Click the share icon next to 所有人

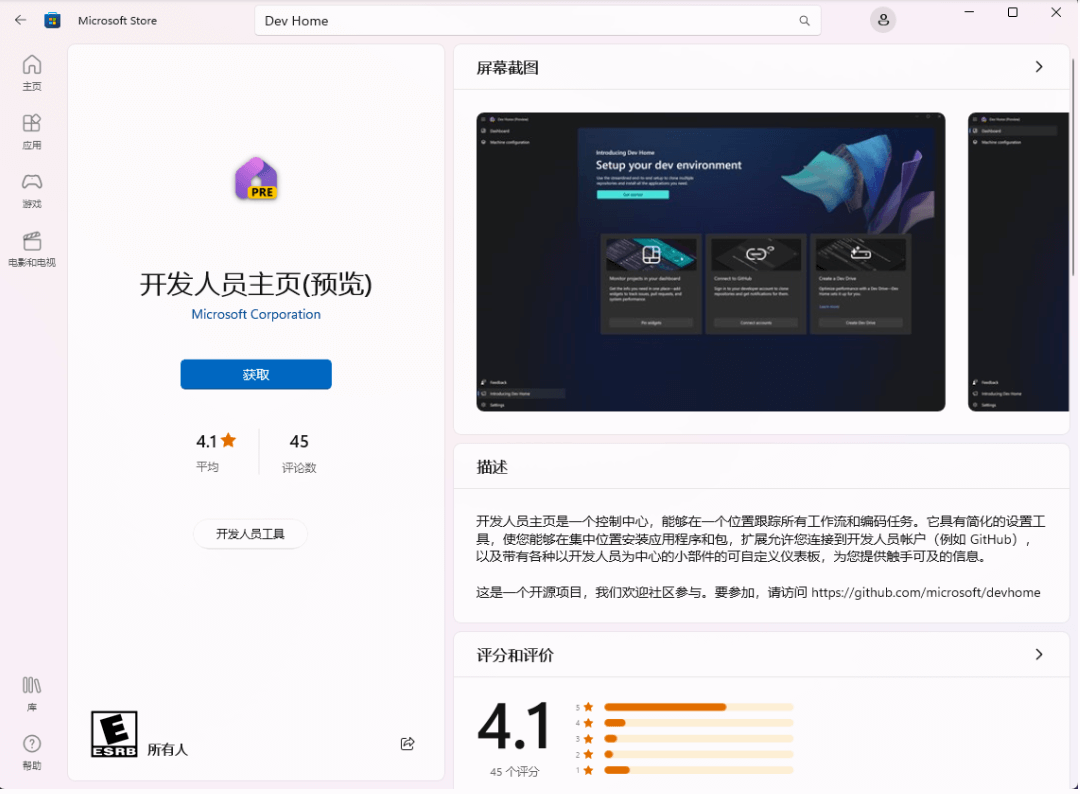pyautogui.click(x=407, y=743)
